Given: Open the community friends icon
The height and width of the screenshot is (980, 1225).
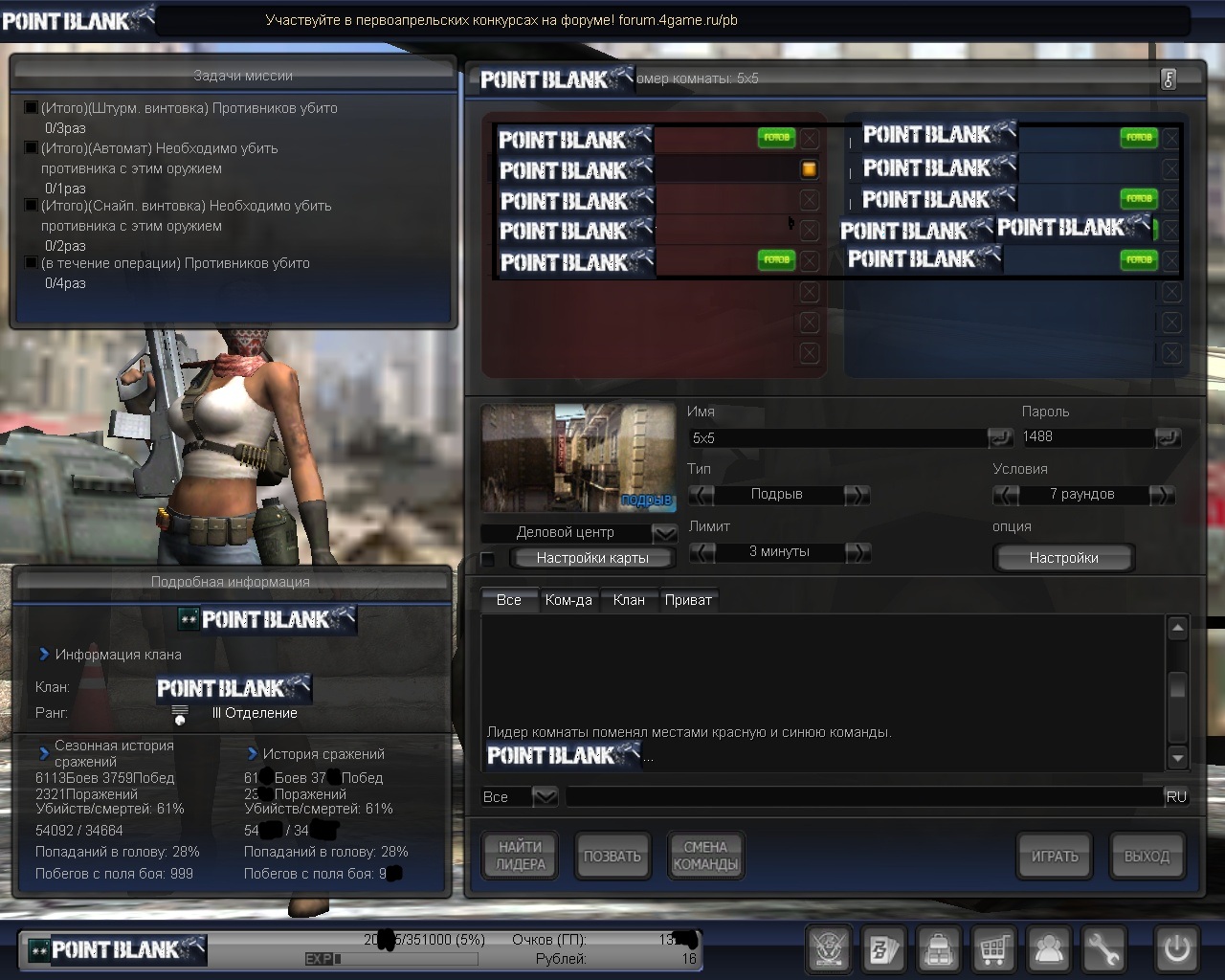Looking at the screenshot, I should [x=1049, y=950].
